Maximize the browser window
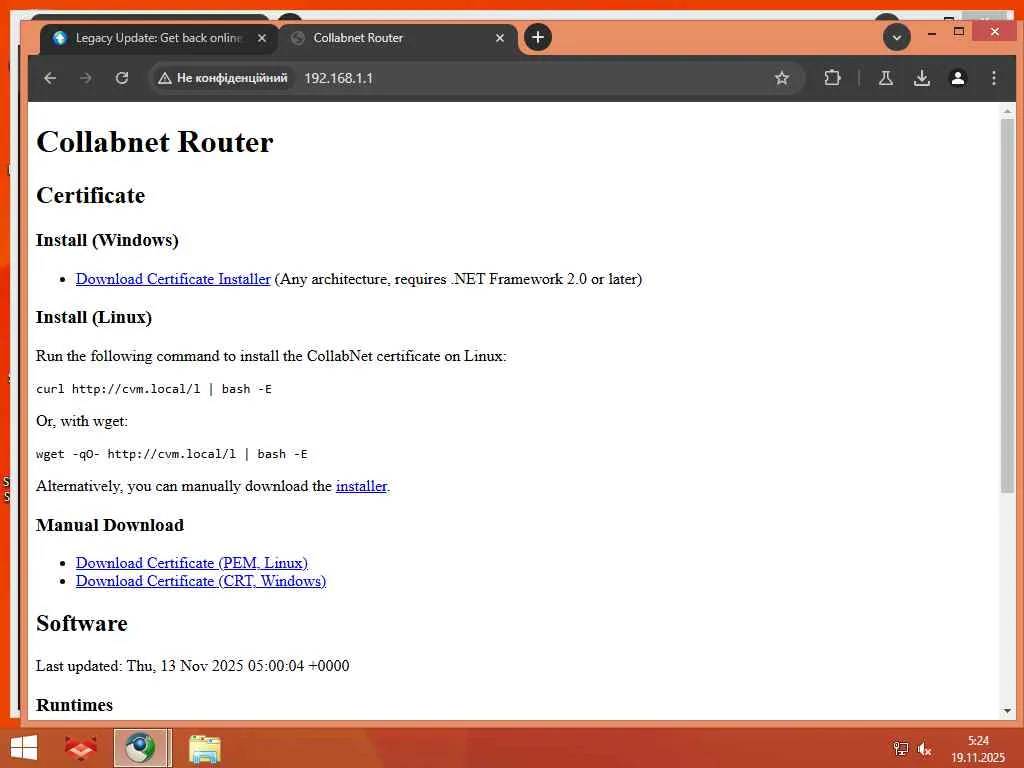Viewport: 1024px width, 768px height. pos(959,31)
